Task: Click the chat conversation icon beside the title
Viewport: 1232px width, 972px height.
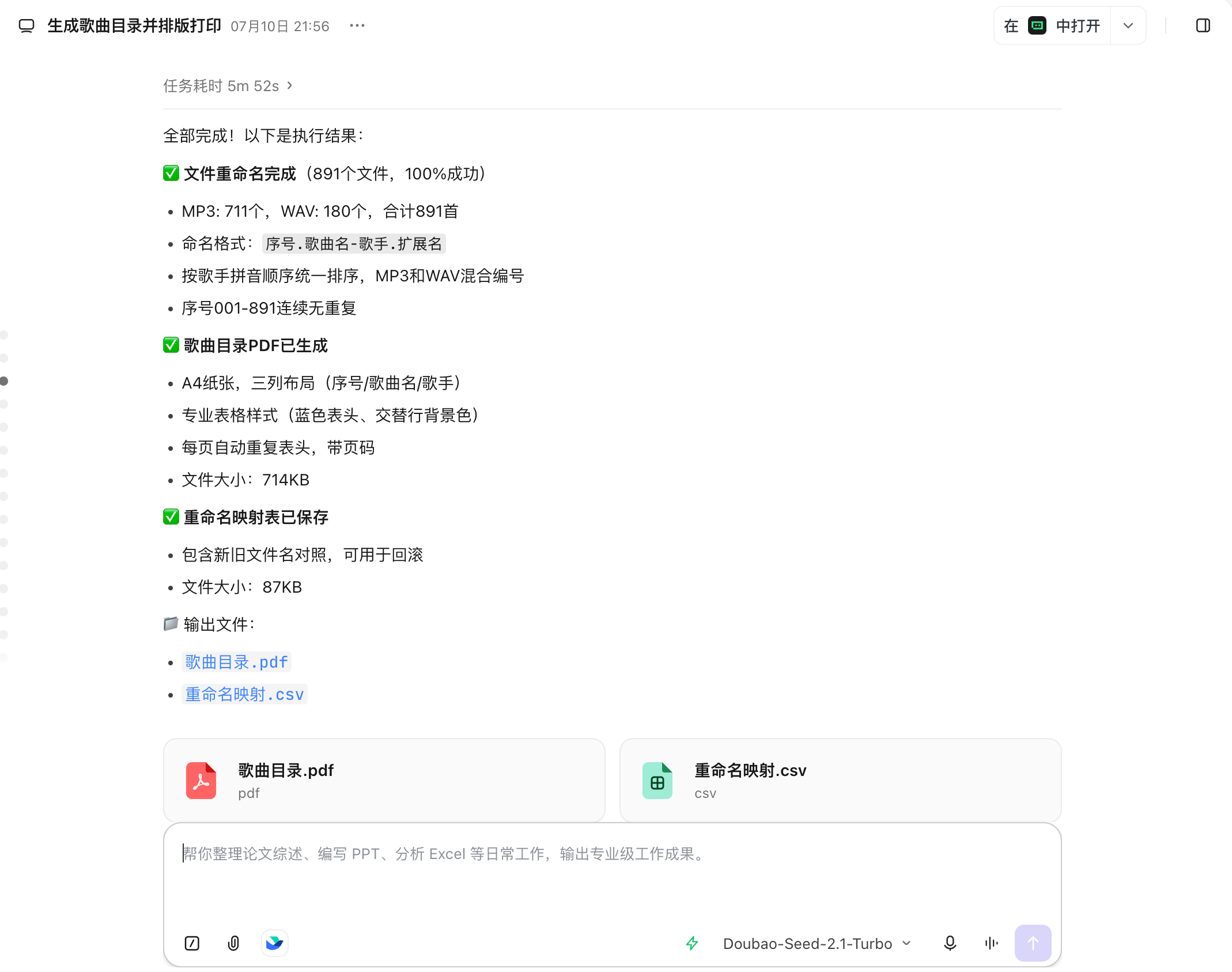Action: pyautogui.click(x=27, y=26)
